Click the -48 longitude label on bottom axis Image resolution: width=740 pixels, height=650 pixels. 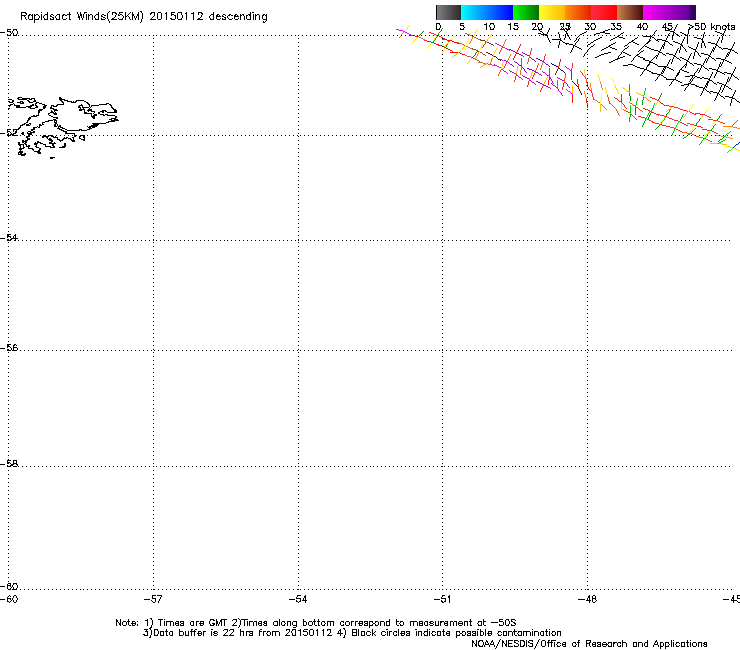point(587,599)
